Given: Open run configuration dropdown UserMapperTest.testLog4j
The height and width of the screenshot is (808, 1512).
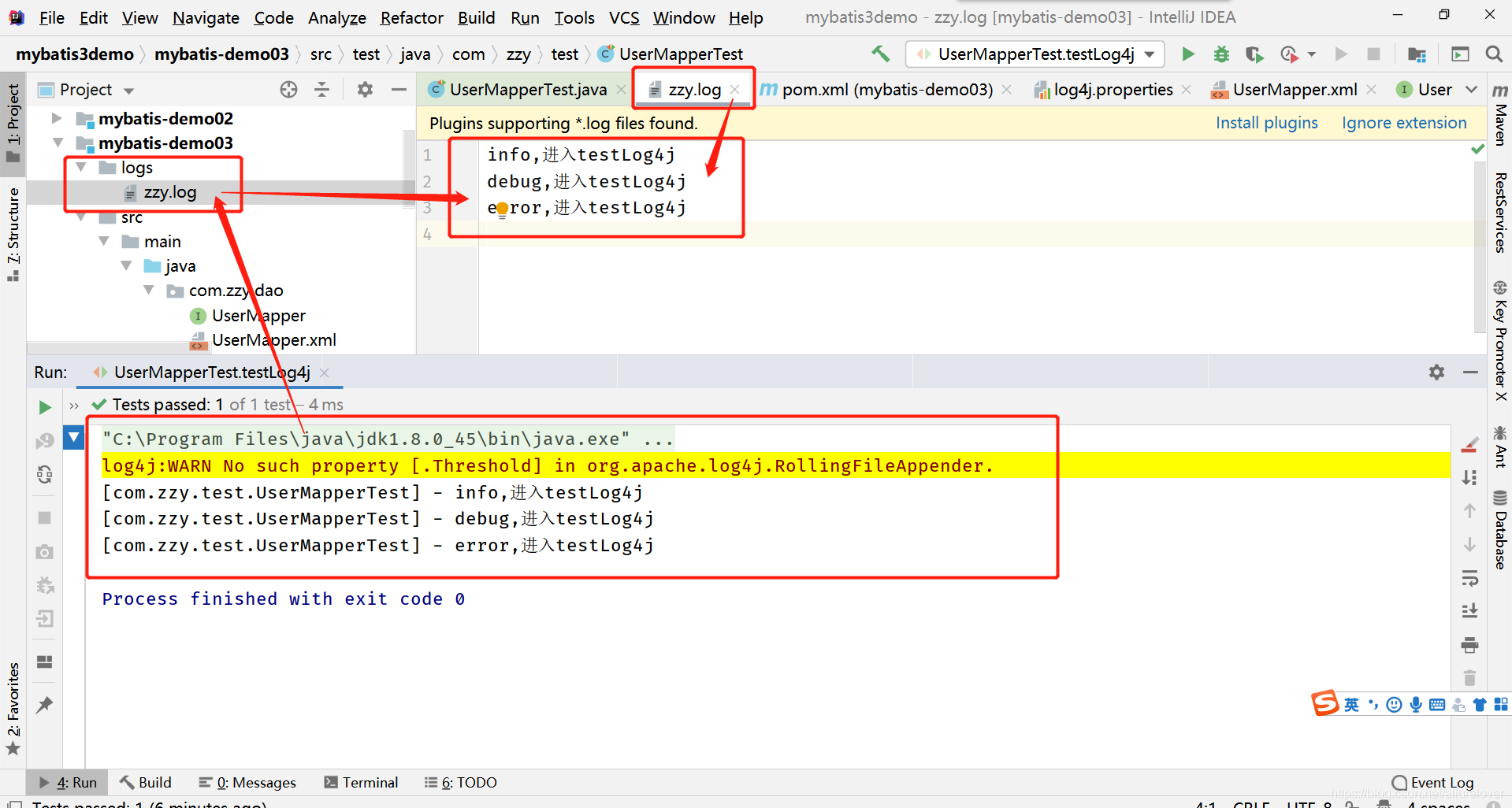Looking at the screenshot, I should click(1035, 54).
